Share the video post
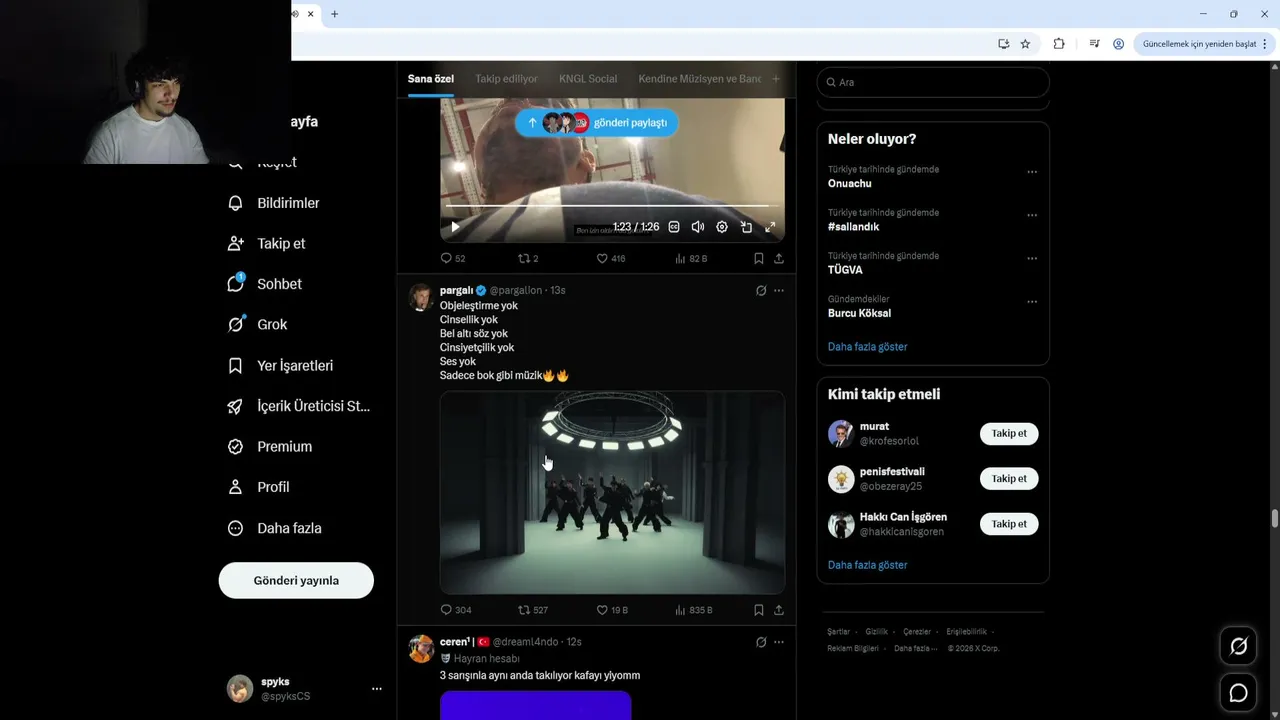 pos(778,258)
